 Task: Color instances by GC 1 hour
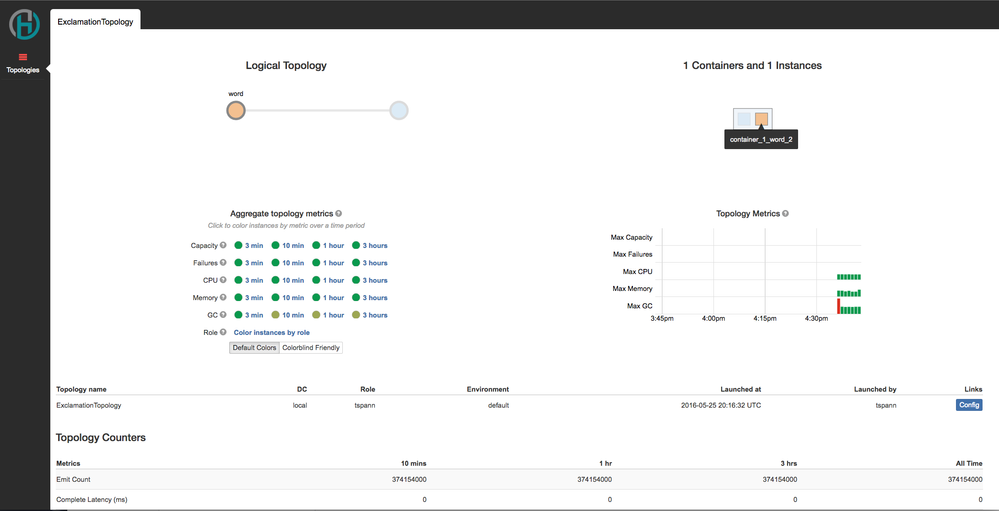(x=328, y=315)
